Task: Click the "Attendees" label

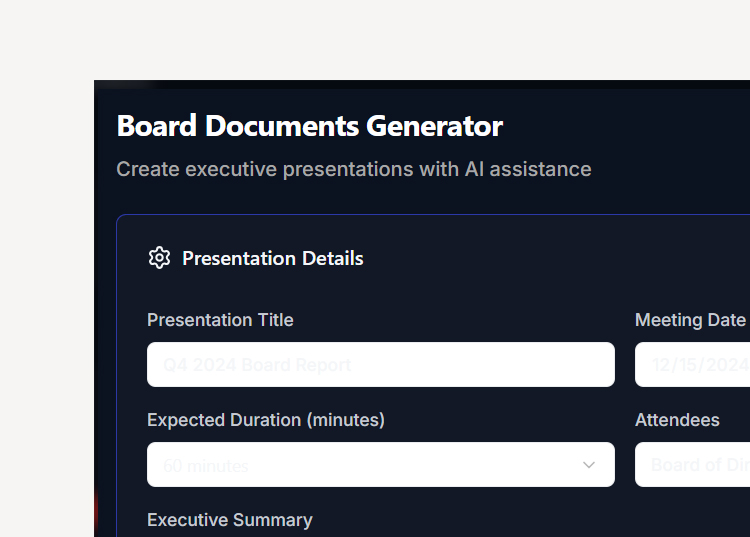Action: pos(677,420)
